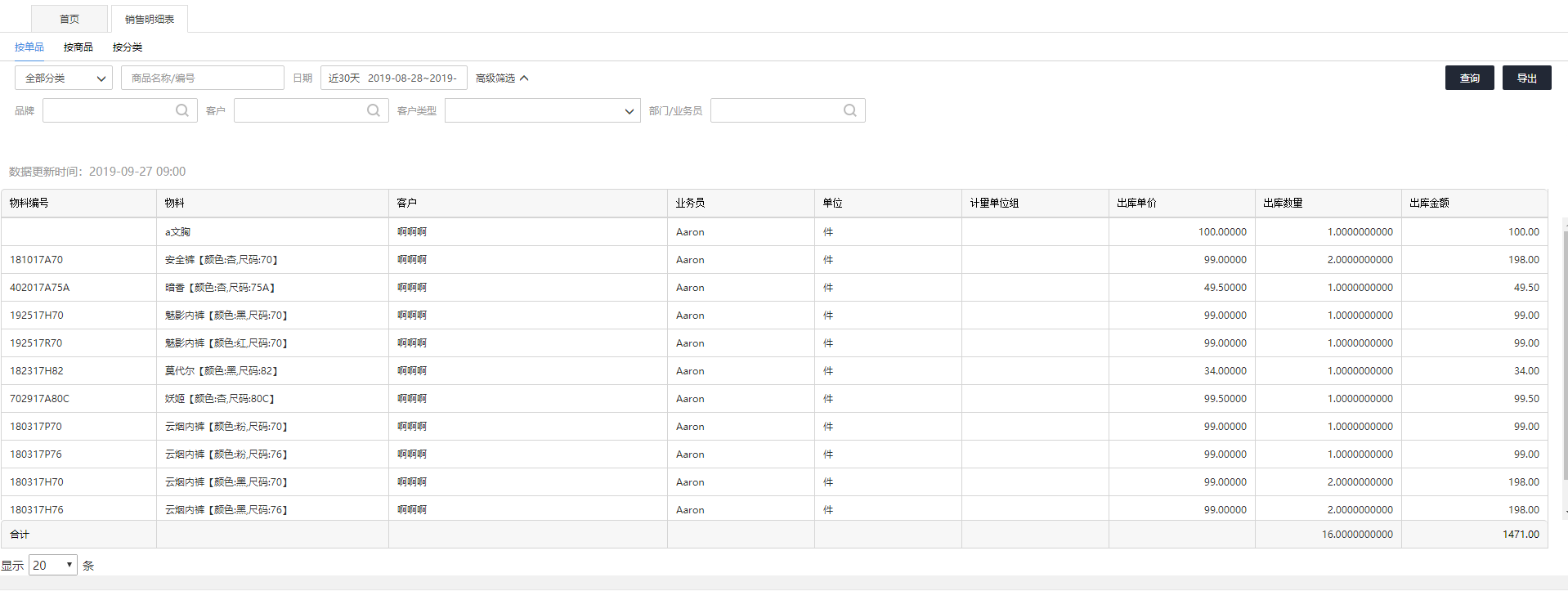
Task: Open the 全部分类 category dropdown
Action: 64,78
